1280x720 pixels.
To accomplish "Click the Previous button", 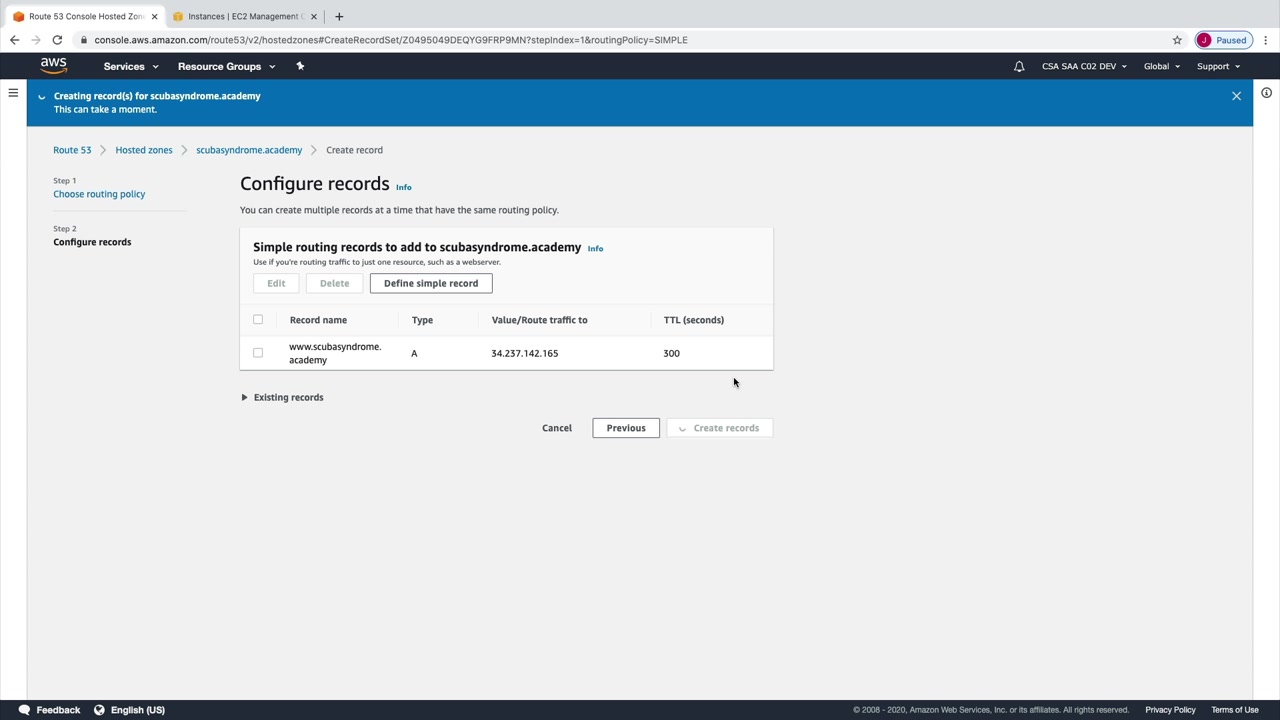I will [x=626, y=428].
